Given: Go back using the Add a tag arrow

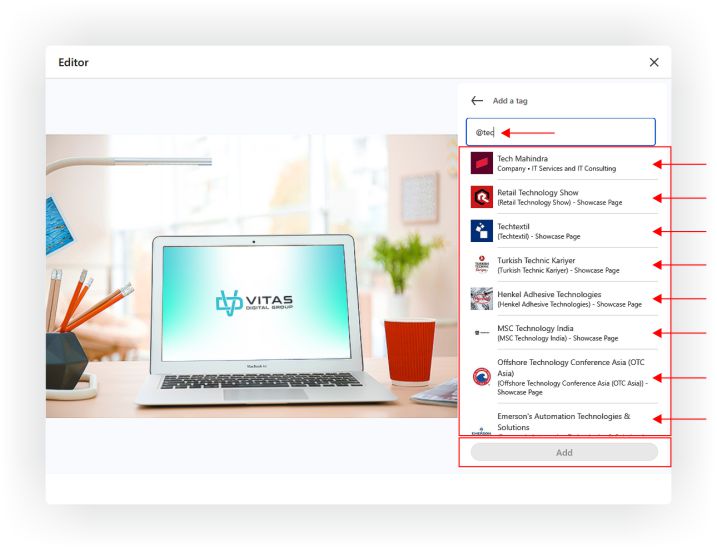Looking at the screenshot, I should [x=477, y=101].
